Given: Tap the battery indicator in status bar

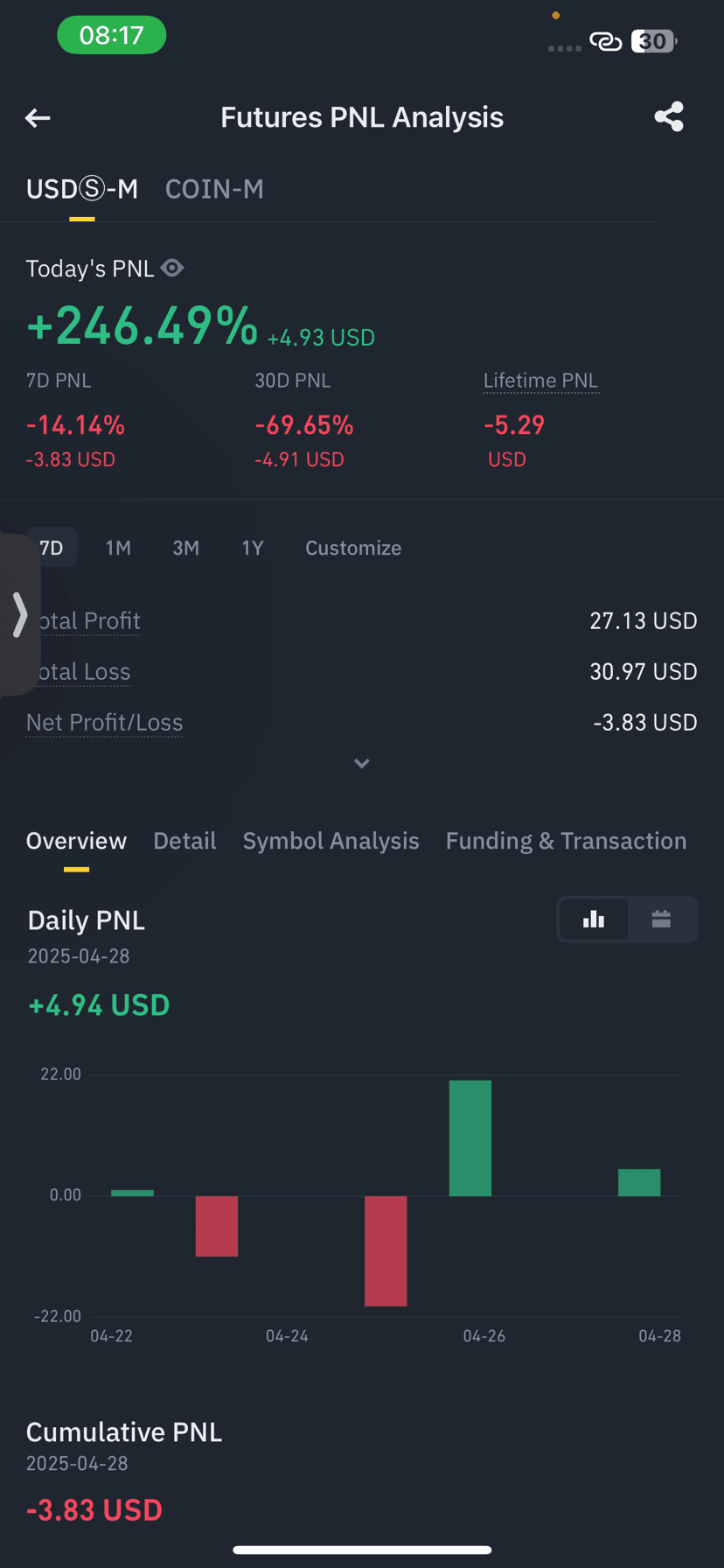Looking at the screenshot, I should click(654, 41).
